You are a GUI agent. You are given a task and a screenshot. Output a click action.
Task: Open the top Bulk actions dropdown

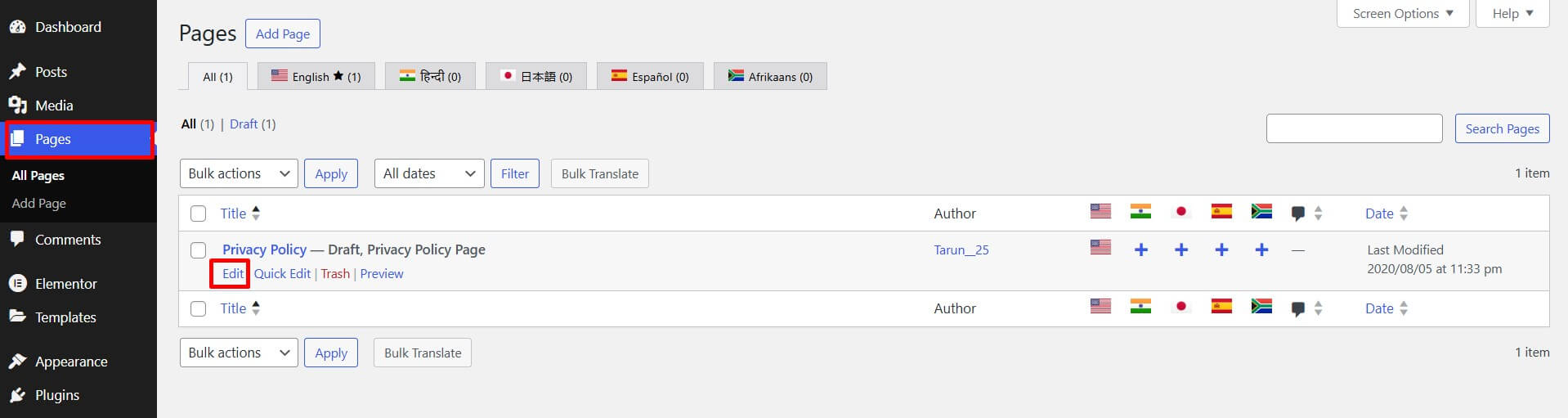click(239, 173)
